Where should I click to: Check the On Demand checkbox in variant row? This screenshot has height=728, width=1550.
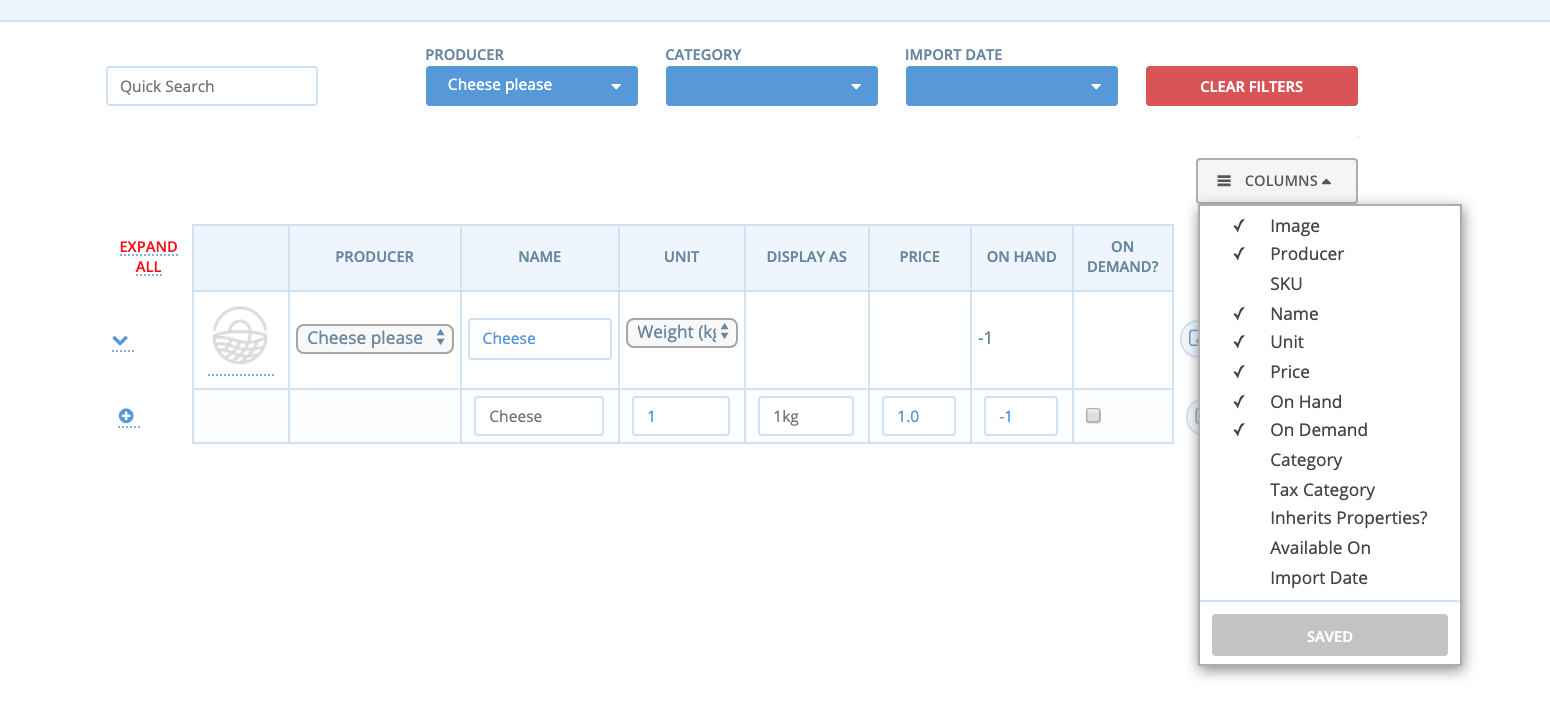click(1093, 416)
